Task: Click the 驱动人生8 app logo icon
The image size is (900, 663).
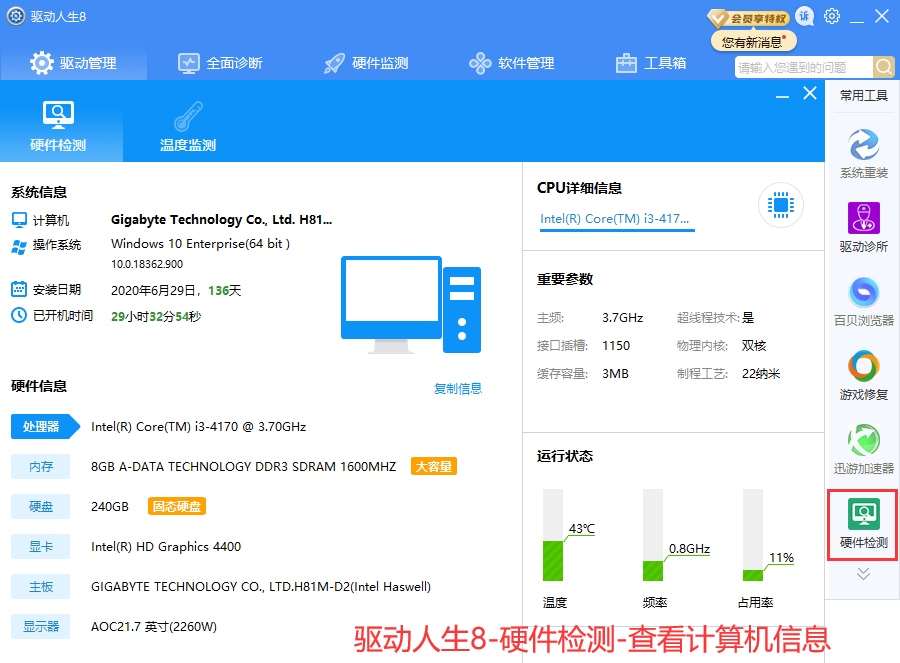Action: pos(15,16)
